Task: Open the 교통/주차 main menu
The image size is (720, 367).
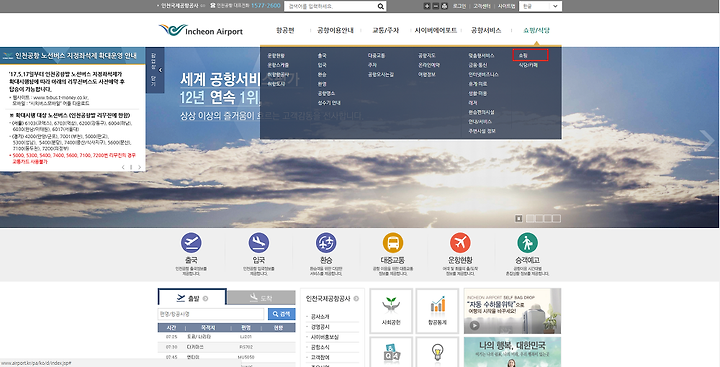Action: [x=385, y=30]
